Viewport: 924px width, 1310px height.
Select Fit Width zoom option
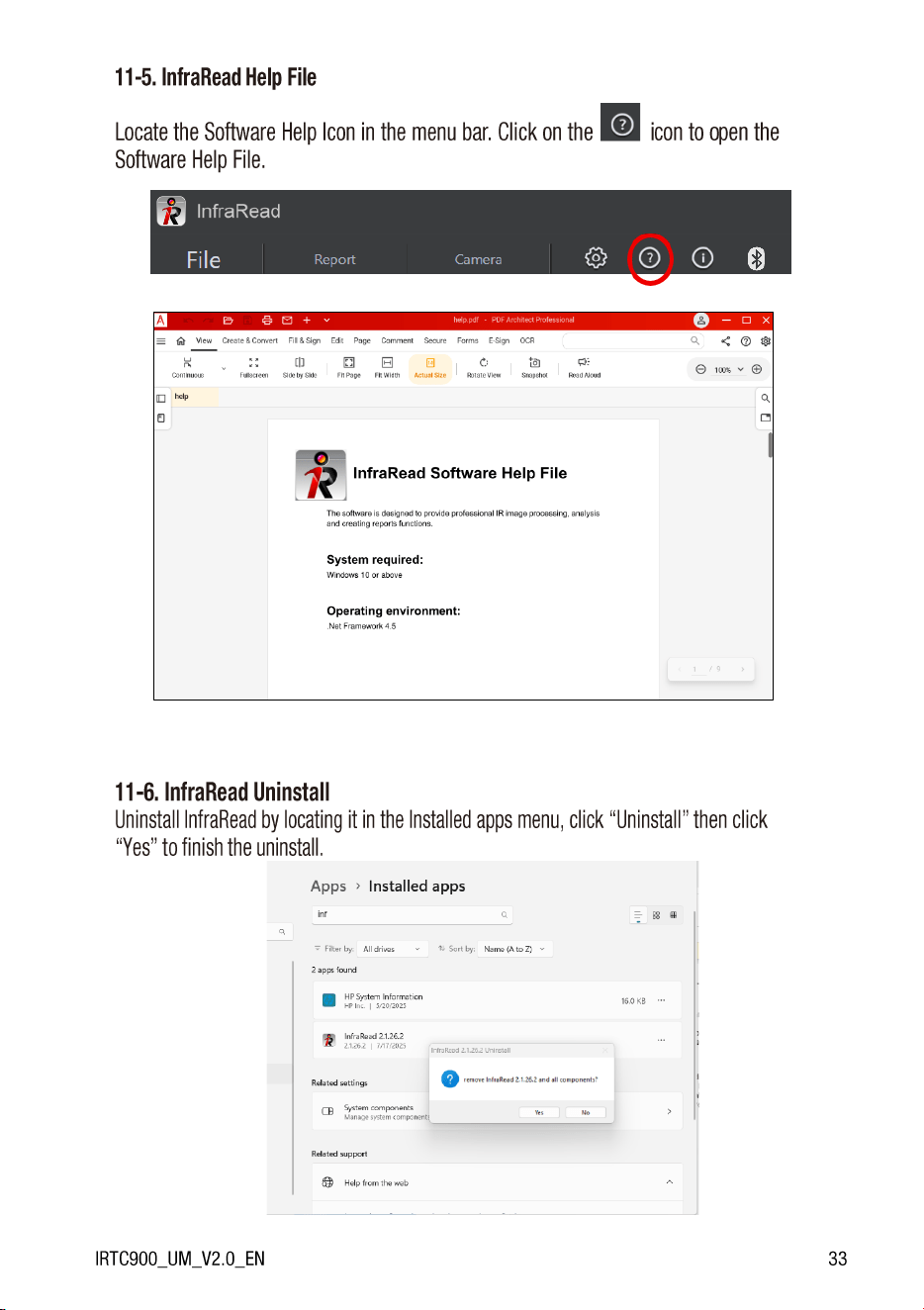[x=387, y=367]
